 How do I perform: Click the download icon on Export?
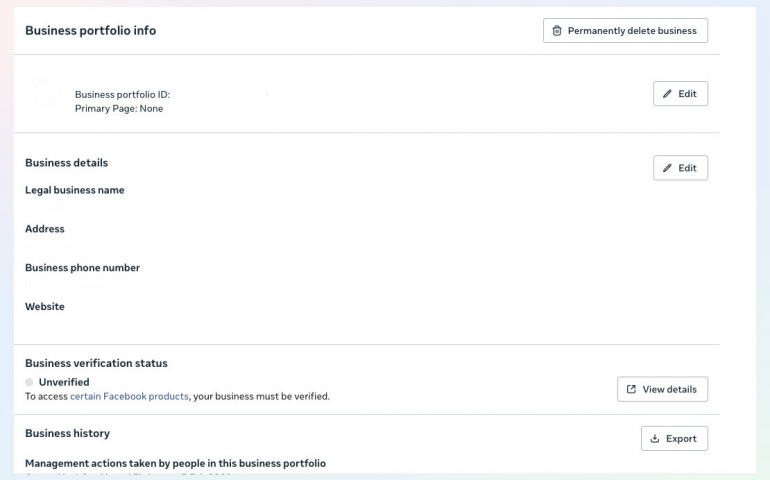(x=655, y=438)
